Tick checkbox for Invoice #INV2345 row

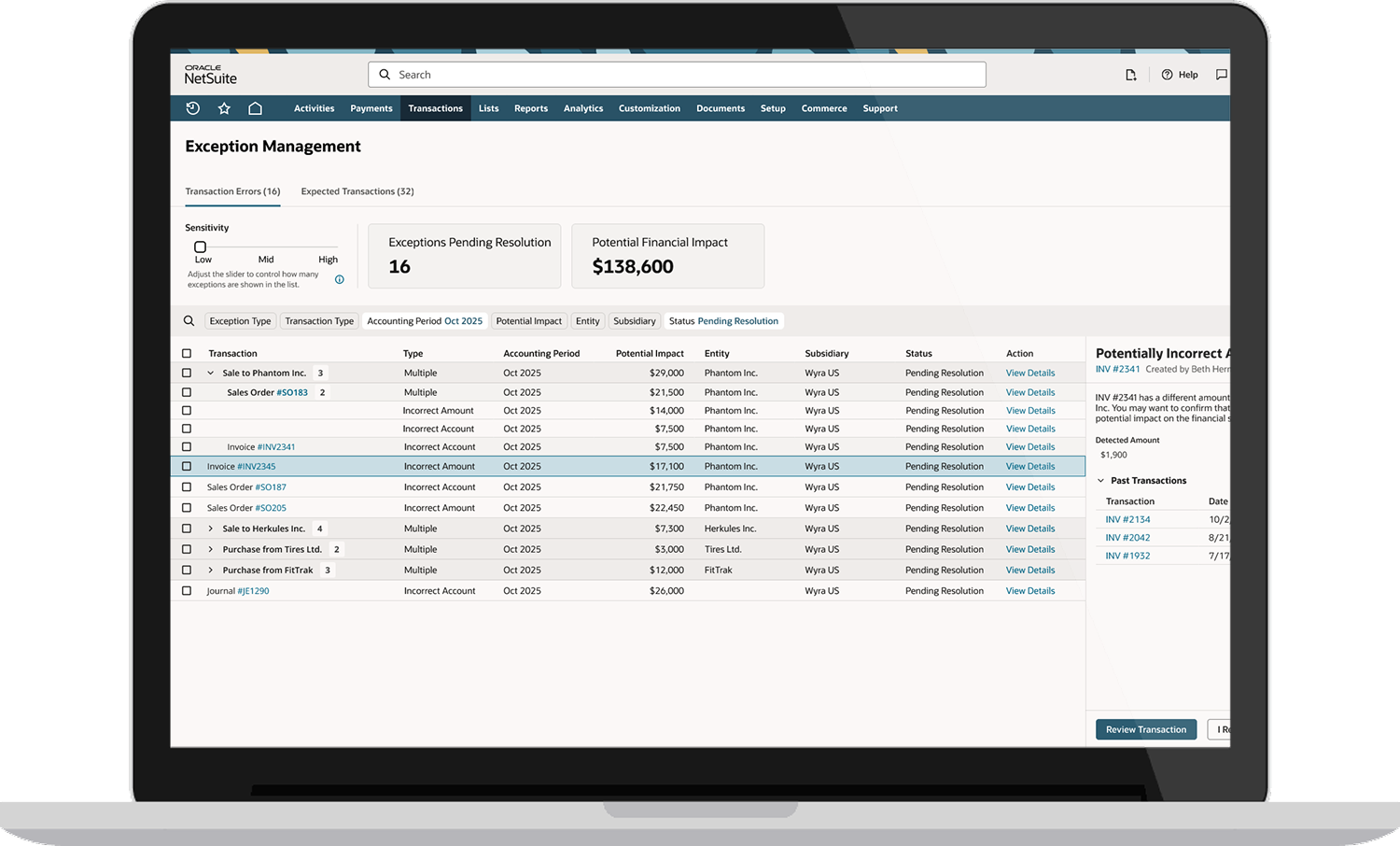[186, 466]
